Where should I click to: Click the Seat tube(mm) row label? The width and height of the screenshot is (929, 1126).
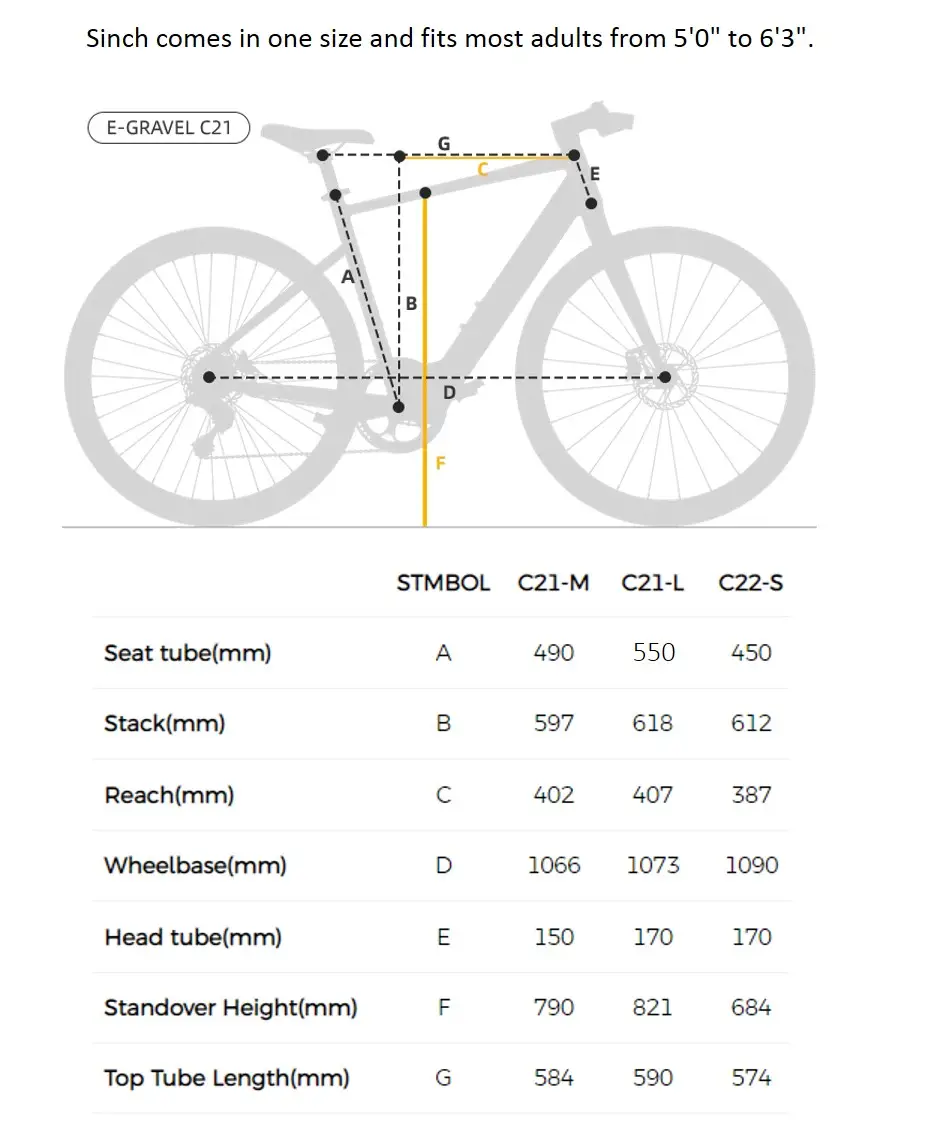[x=187, y=653]
